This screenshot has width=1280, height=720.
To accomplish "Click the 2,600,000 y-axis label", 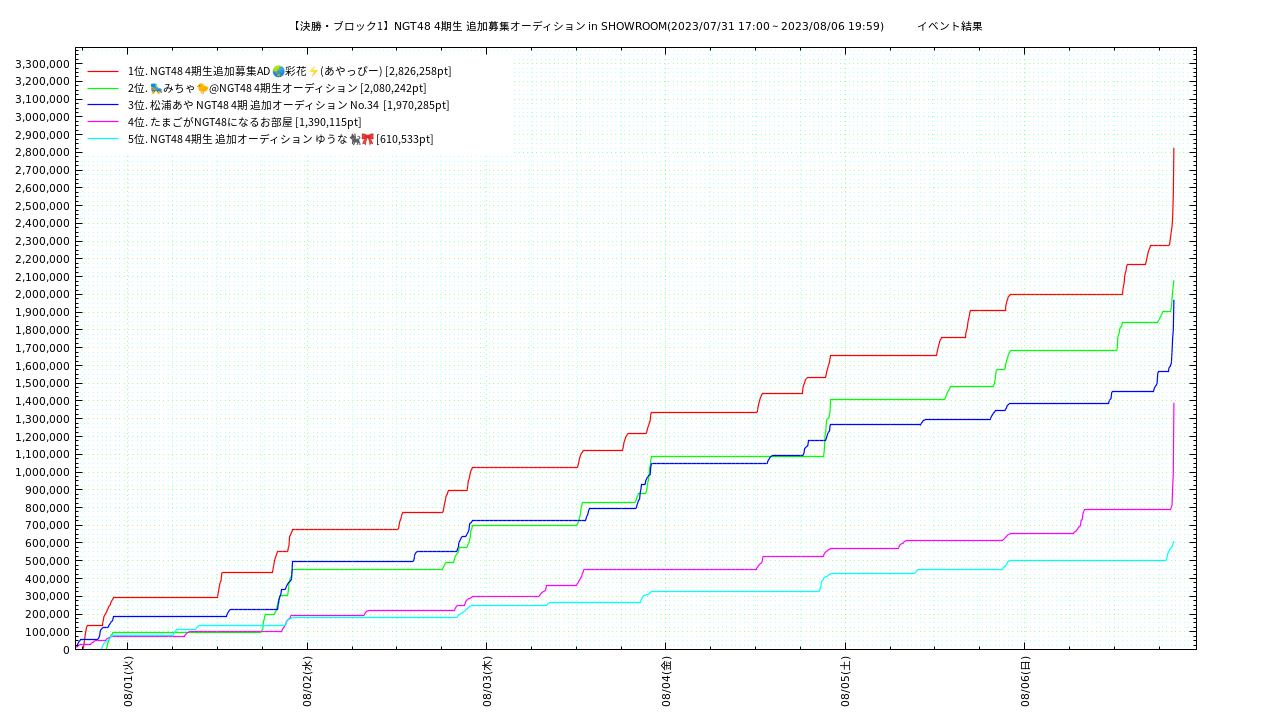I will pos(42,188).
